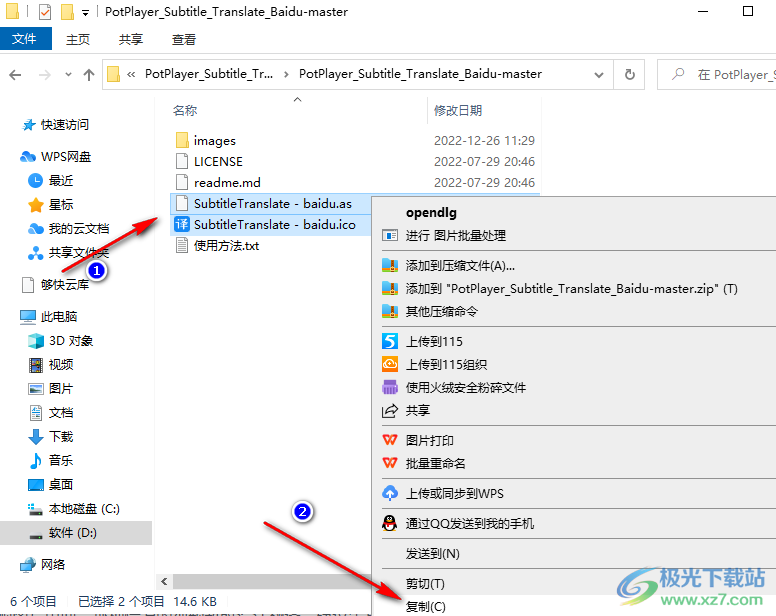Click 共享 in the context menu

pyautogui.click(x=418, y=410)
